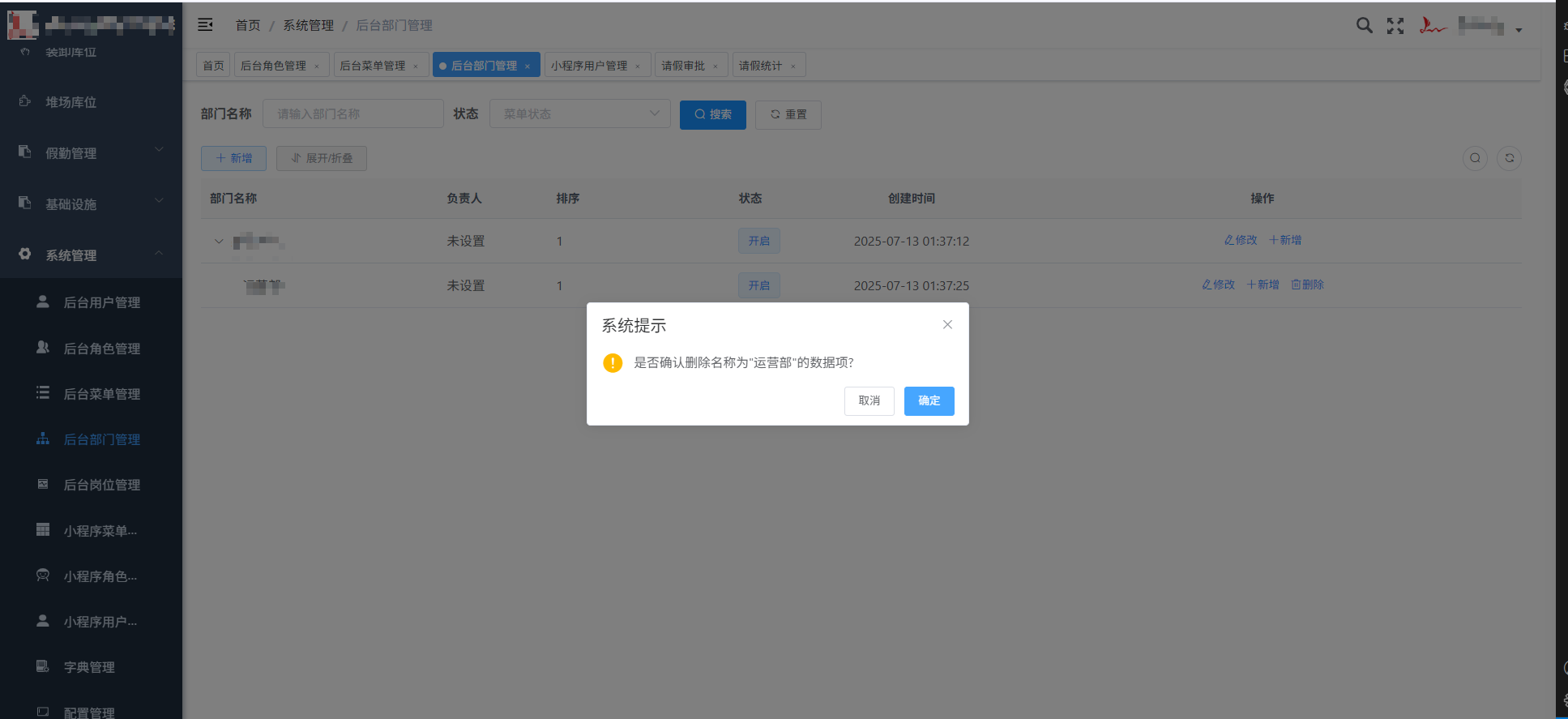
Task: Toggle the sidebar collapse hamburger icon
Action: (205, 25)
